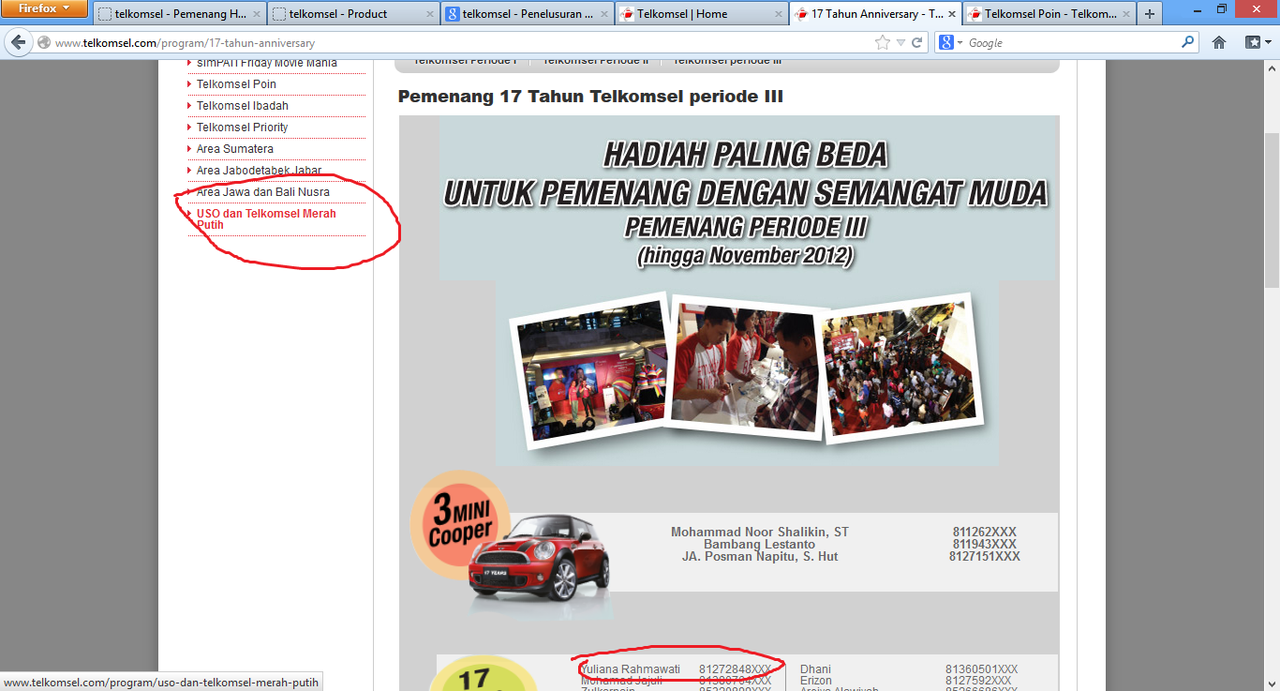This screenshot has height=691, width=1280.
Task: Open a new tab with the plus button
Action: (1150, 14)
